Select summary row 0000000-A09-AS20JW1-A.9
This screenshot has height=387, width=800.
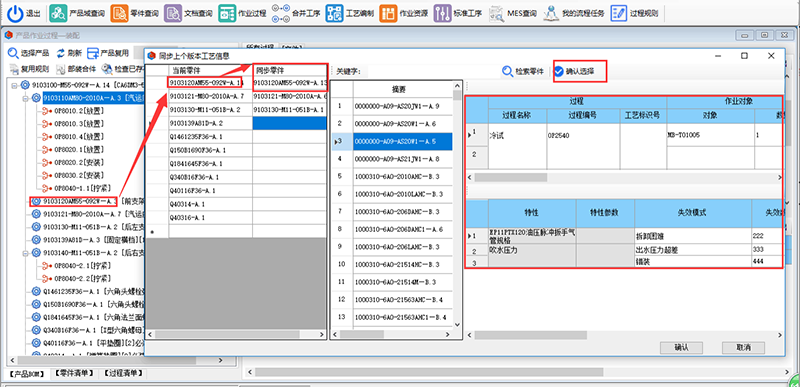point(402,106)
